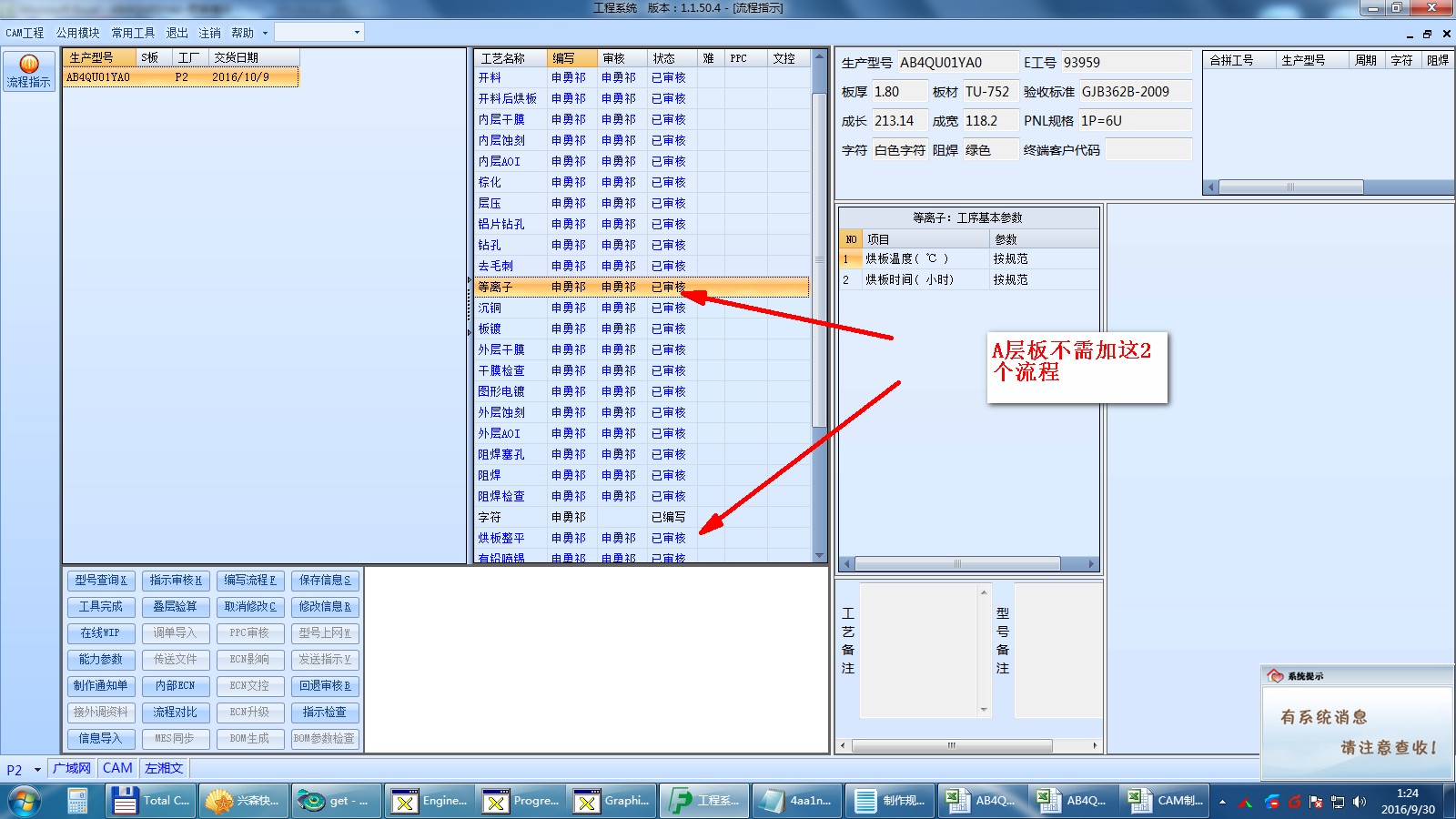The width and height of the screenshot is (1456, 819).
Task: Open the 公用模块 menu
Action: (77, 33)
